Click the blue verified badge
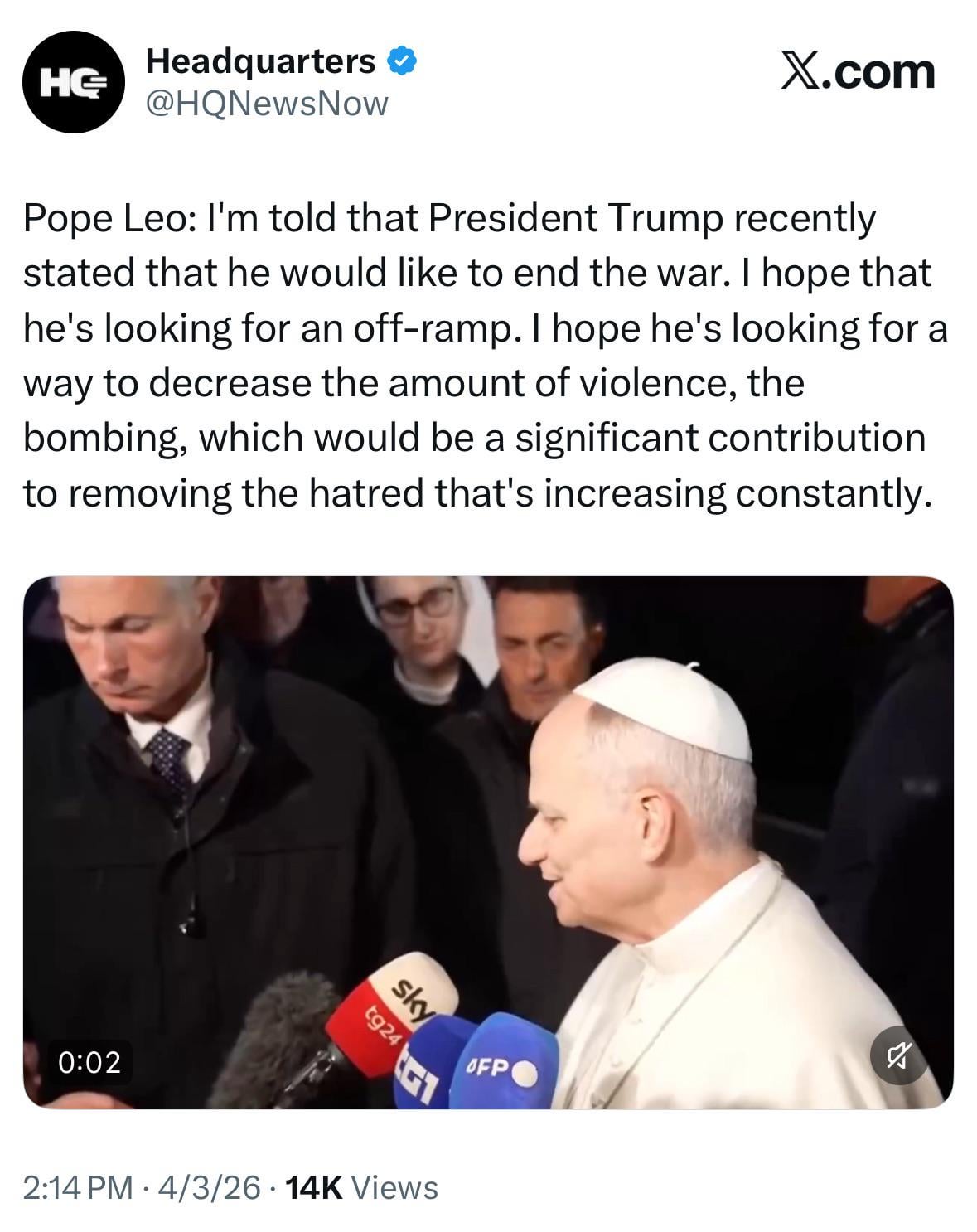 pos(402,61)
